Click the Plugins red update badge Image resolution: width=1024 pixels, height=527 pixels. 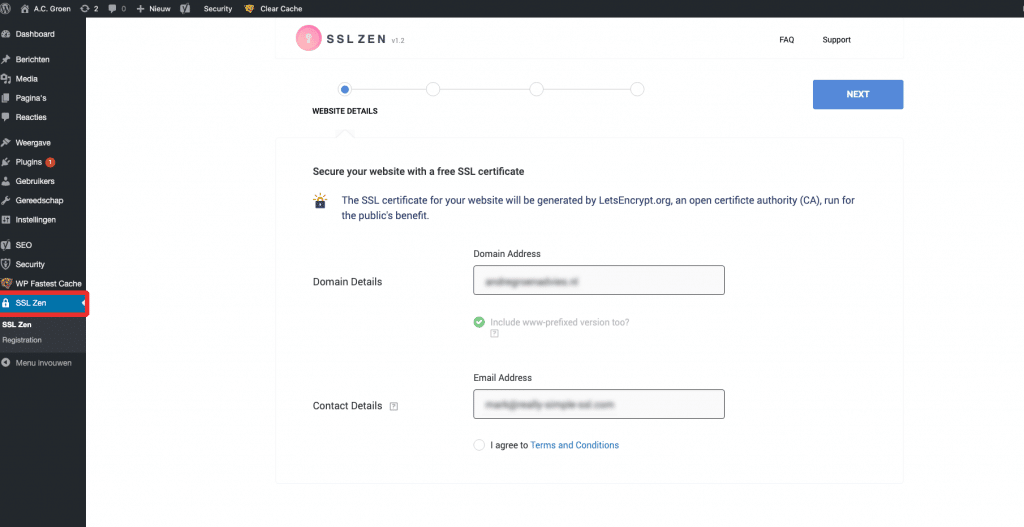50,162
